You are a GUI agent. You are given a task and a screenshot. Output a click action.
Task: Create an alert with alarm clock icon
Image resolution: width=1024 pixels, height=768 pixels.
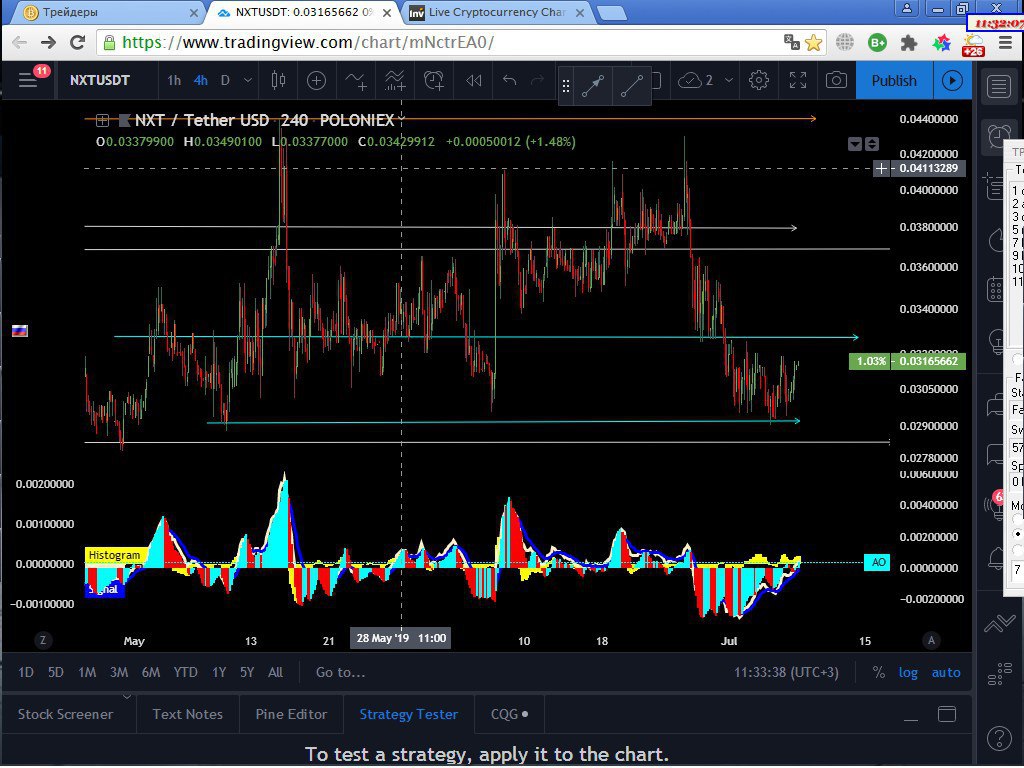434,80
